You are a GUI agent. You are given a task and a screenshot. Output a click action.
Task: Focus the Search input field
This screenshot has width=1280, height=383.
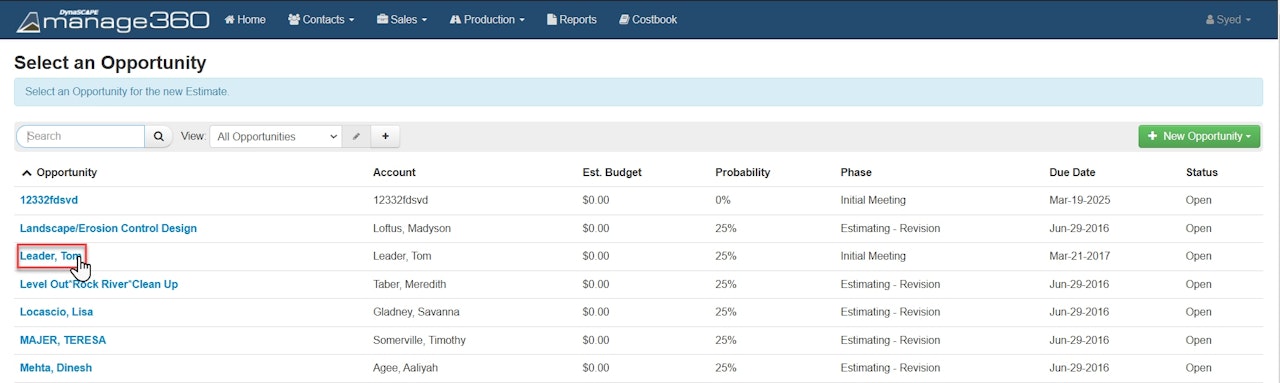81,136
